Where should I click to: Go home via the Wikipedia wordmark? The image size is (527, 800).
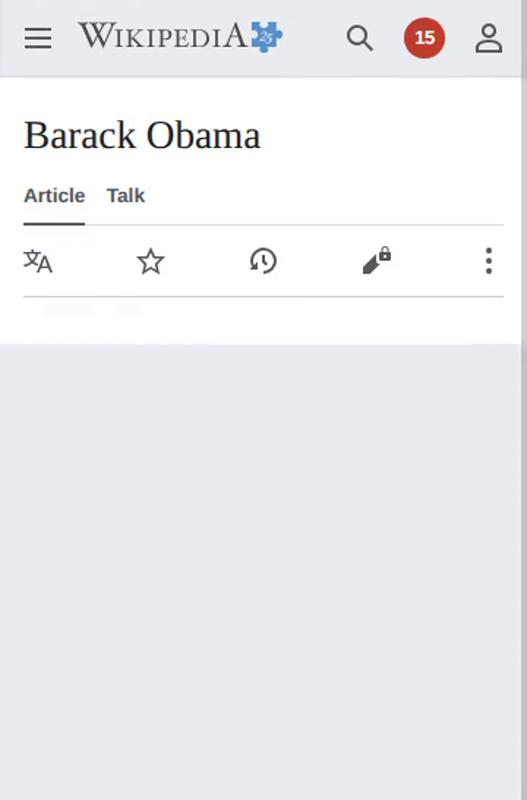[x=162, y=36]
